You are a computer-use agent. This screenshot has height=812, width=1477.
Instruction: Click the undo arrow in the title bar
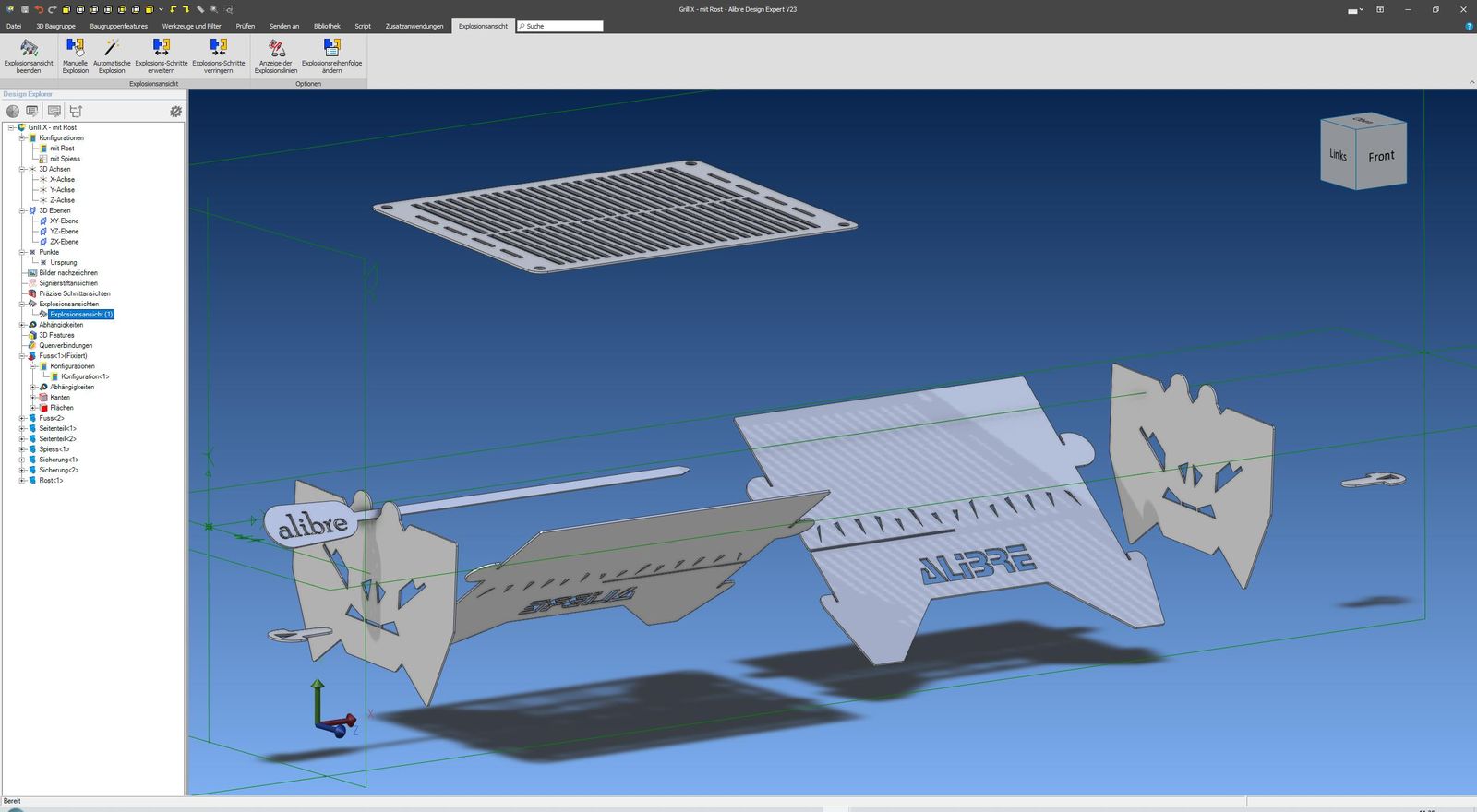point(39,9)
